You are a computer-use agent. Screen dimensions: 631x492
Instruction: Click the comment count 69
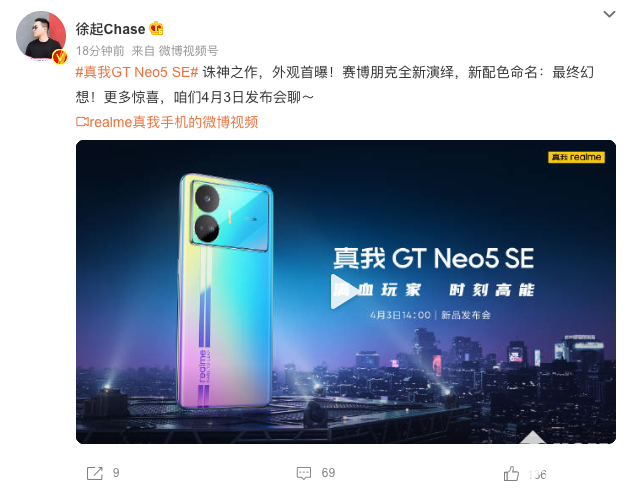click(x=328, y=473)
